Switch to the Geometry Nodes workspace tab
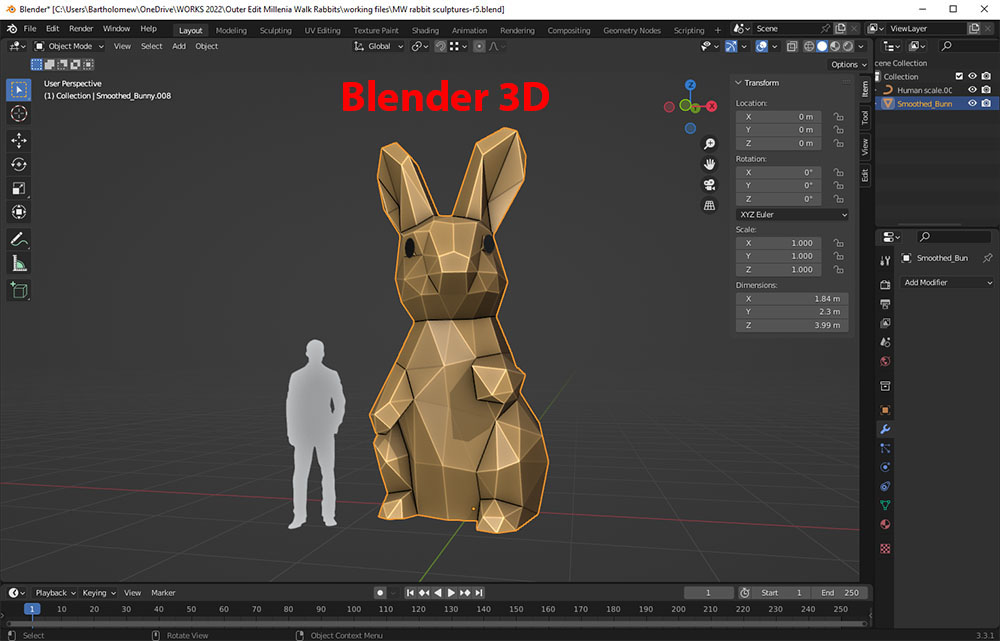Screen dimensions: 1000x641 [x=631, y=30]
